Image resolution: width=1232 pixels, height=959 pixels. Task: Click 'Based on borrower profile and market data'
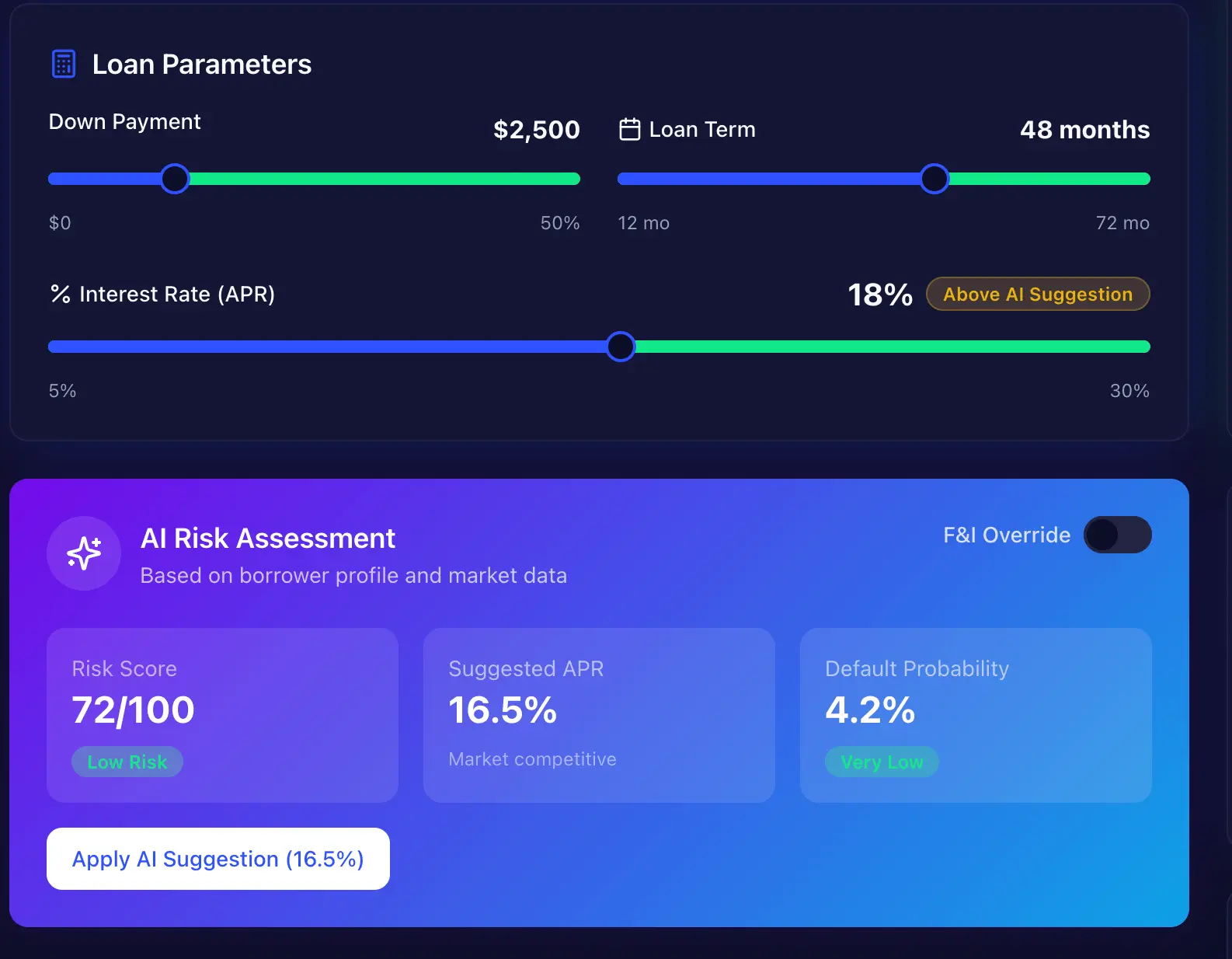coord(353,575)
